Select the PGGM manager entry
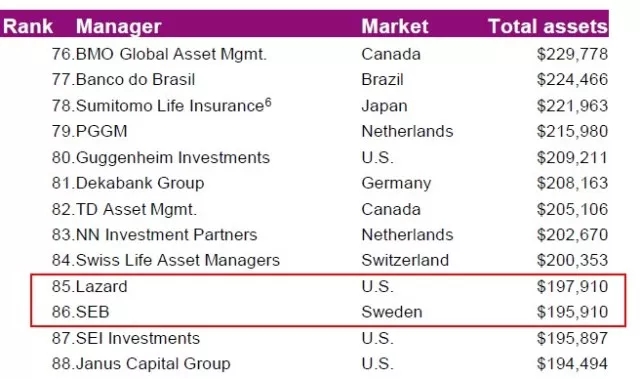Image resolution: width=640 pixels, height=379 pixels. click(102, 131)
